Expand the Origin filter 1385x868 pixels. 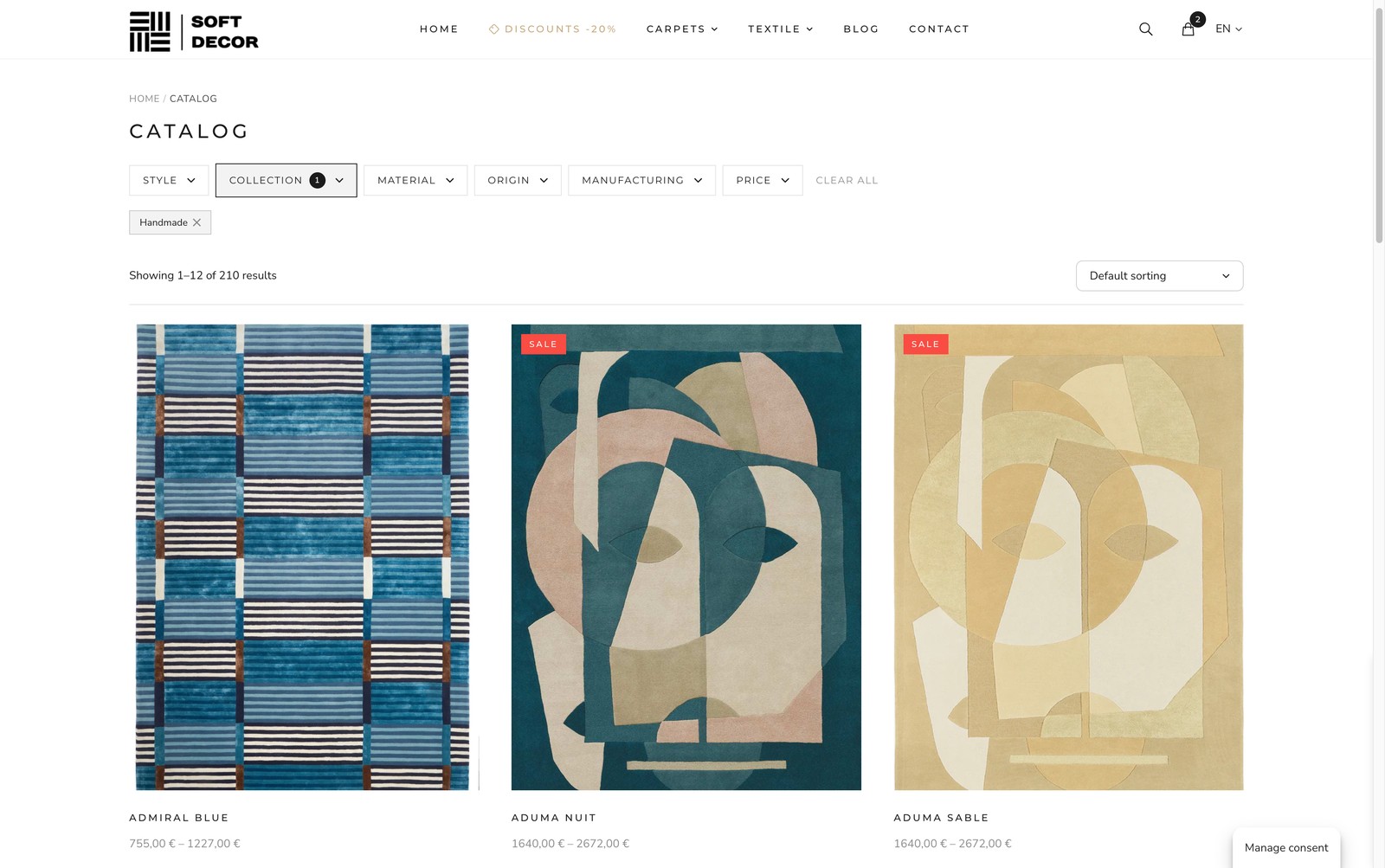point(518,180)
